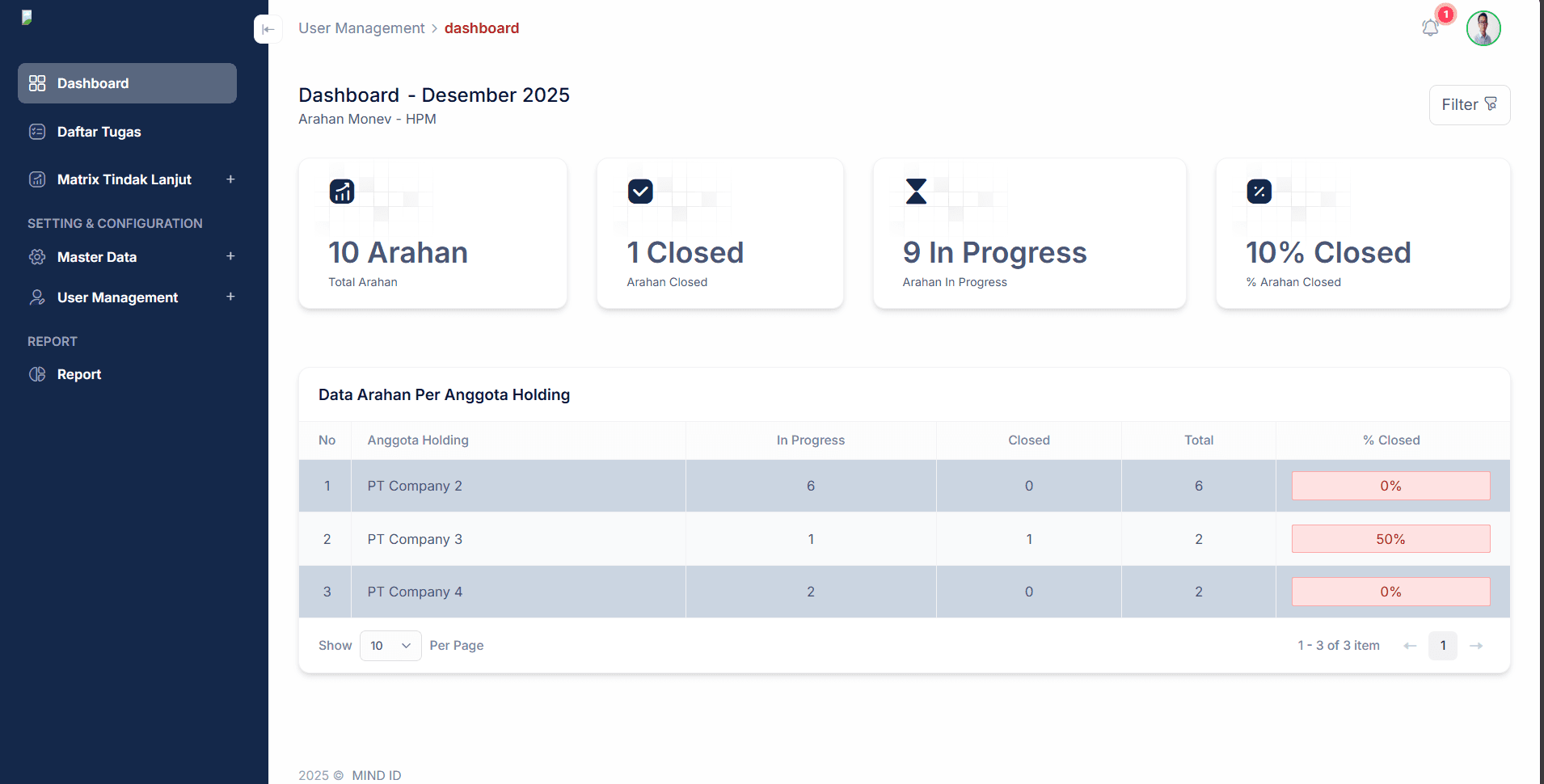Expand the User Management sidebar submenu
Image resolution: width=1544 pixels, height=784 pixels.
tap(230, 297)
